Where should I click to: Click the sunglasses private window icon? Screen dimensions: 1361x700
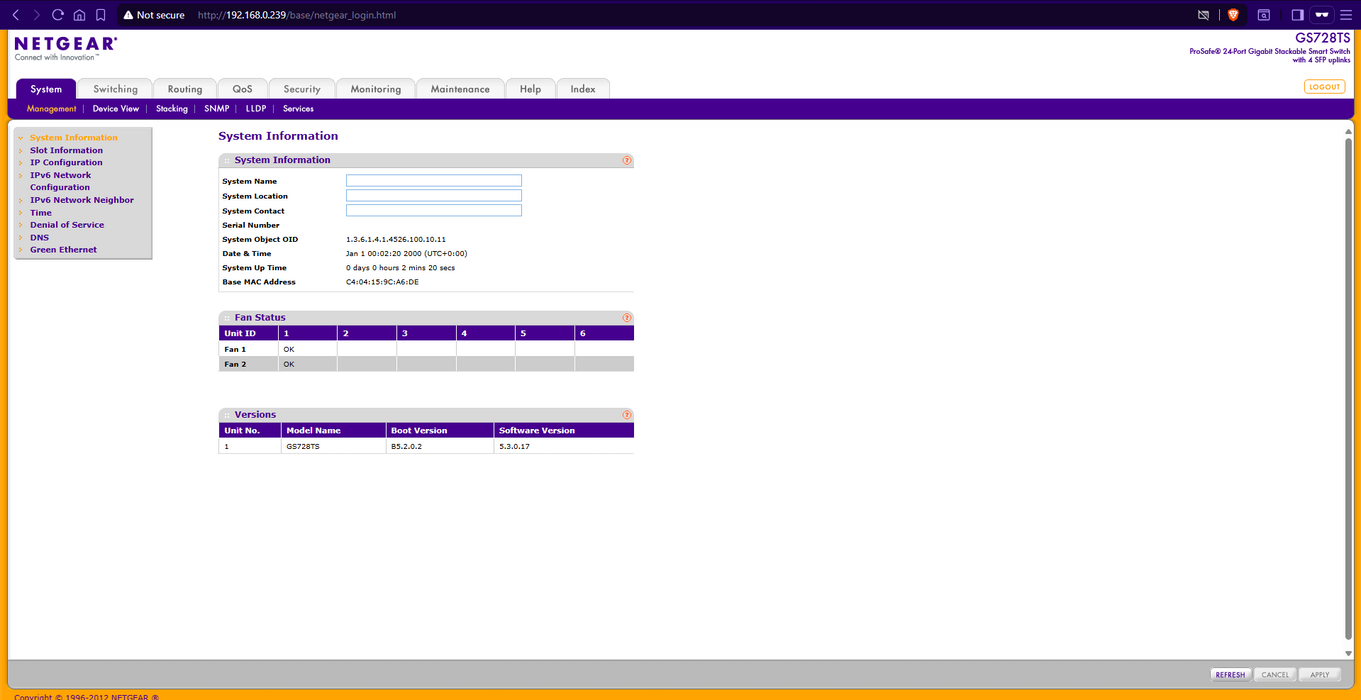[x=1322, y=15]
